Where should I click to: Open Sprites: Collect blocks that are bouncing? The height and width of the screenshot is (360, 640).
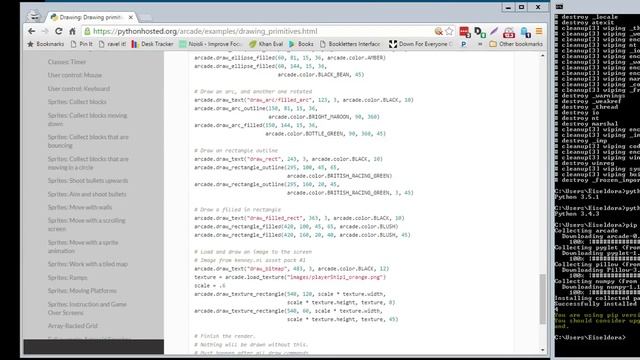(x=88, y=141)
